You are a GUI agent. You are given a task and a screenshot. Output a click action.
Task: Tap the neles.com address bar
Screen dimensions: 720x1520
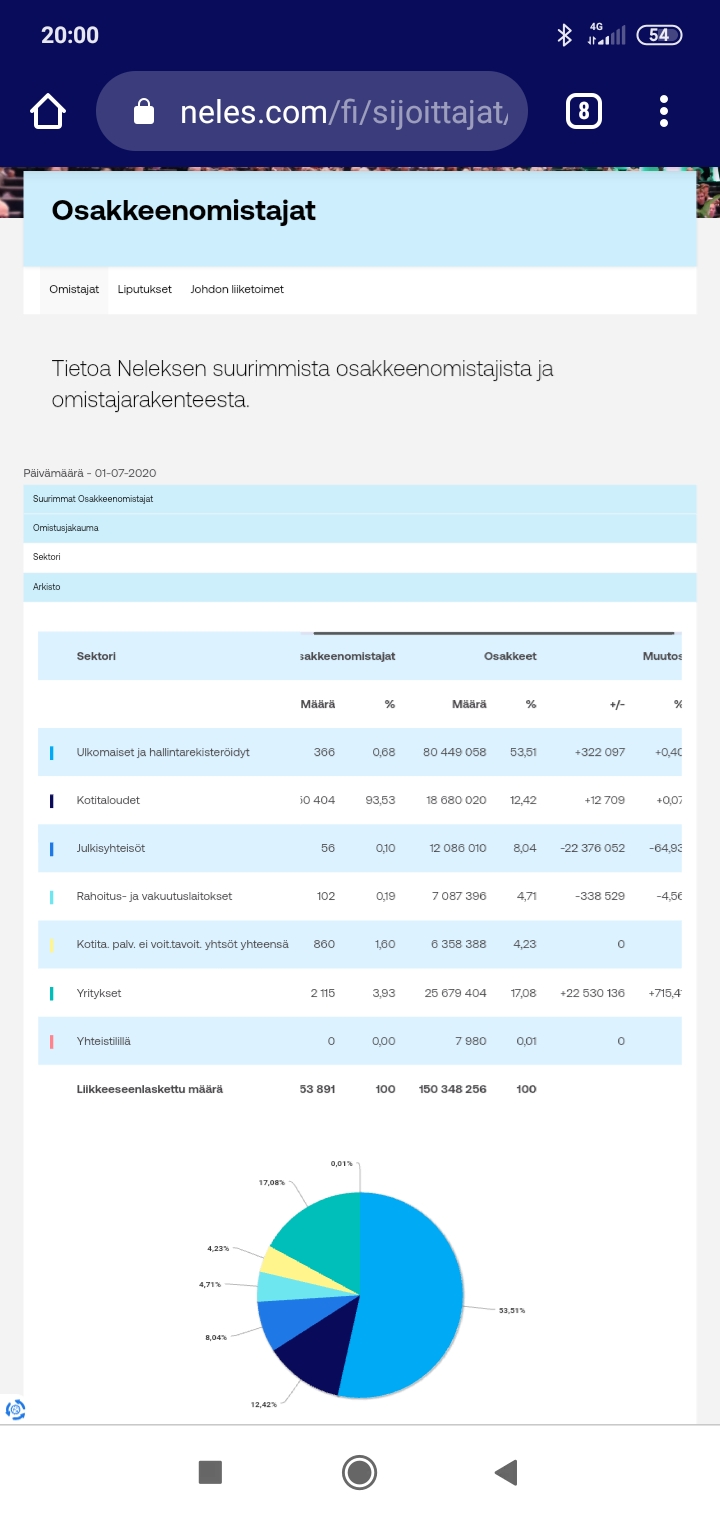[340, 112]
